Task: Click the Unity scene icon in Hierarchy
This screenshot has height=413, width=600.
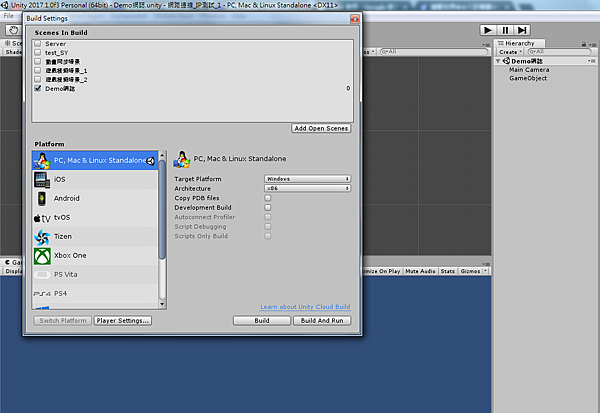Action: tap(506, 61)
